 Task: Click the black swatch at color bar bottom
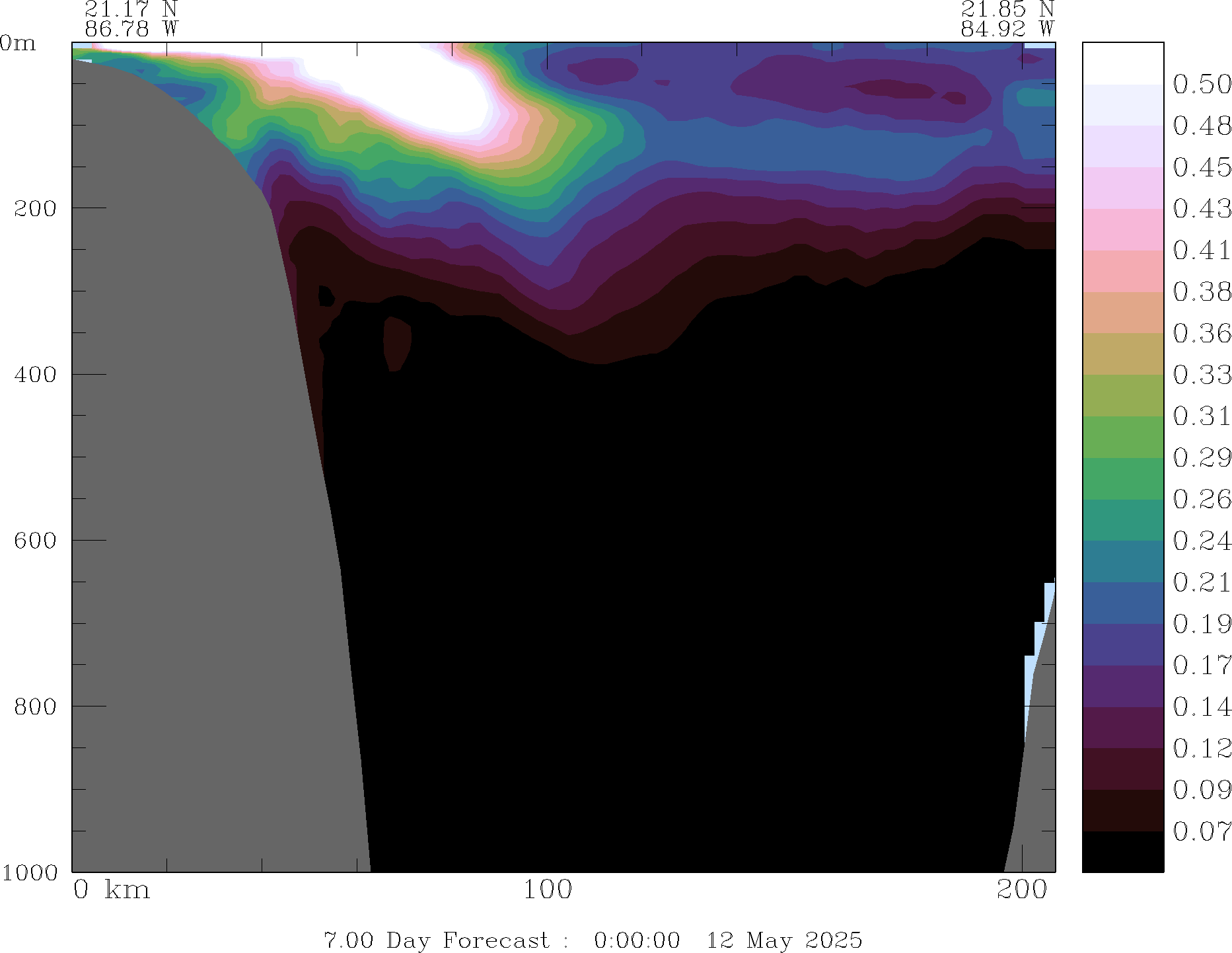click(x=1122, y=851)
